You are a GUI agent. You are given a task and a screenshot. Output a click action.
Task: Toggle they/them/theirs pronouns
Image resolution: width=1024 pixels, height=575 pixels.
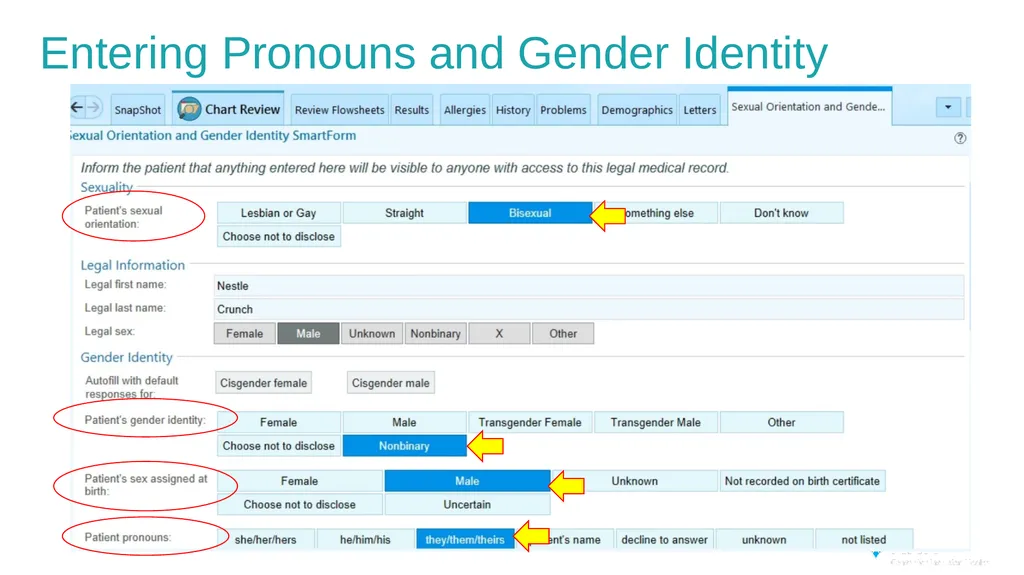click(465, 540)
